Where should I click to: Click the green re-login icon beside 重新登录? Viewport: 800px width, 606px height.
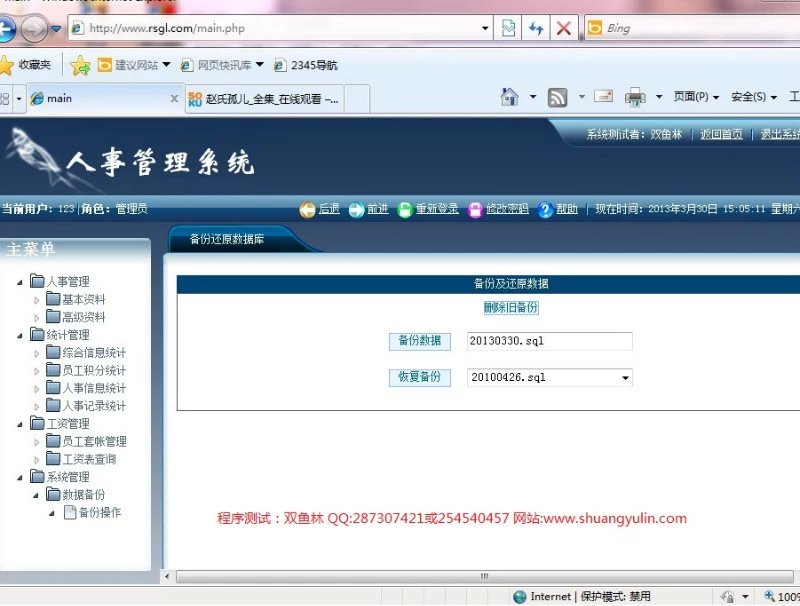[x=405, y=210]
